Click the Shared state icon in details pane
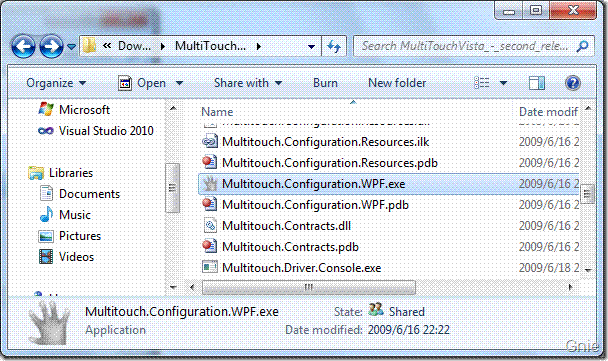Viewport: 608px width, 361px height. pyautogui.click(x=375, y=310)
